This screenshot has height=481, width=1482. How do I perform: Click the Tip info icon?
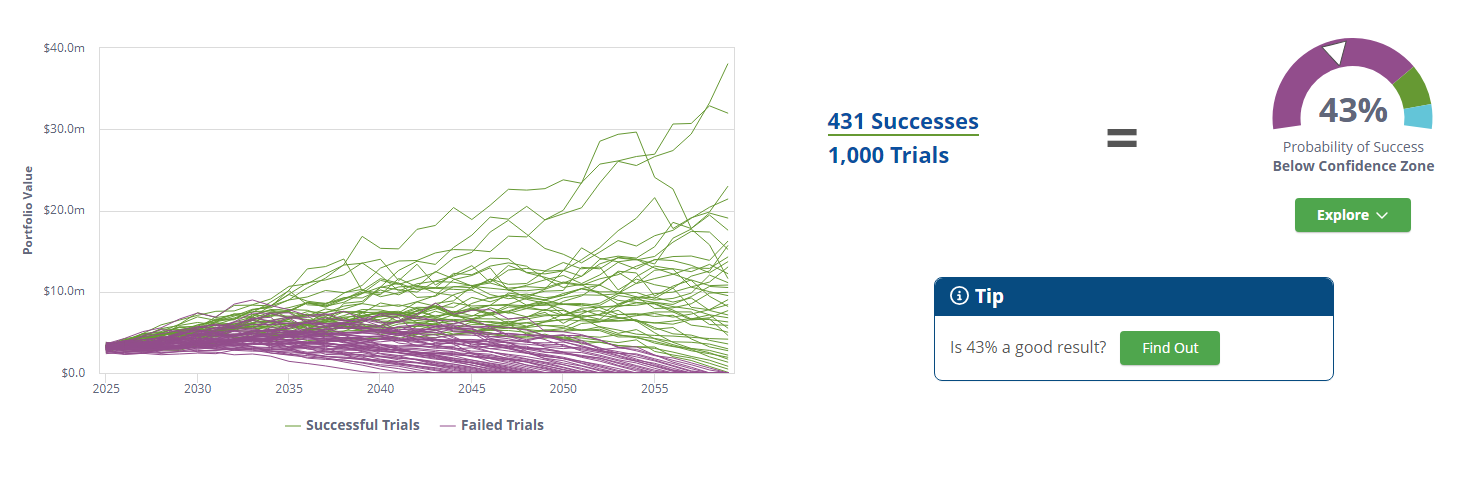959,296
